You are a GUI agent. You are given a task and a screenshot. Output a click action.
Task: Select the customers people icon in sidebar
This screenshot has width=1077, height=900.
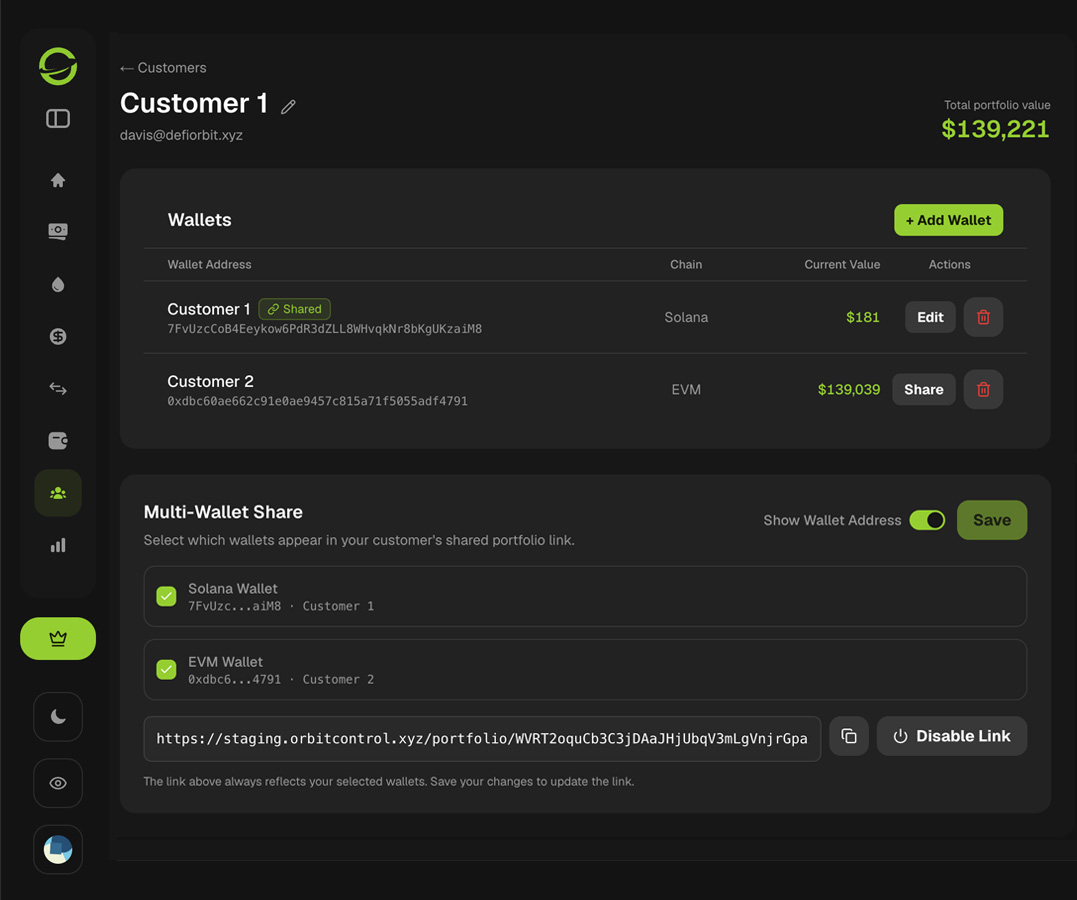pos(58,493)
